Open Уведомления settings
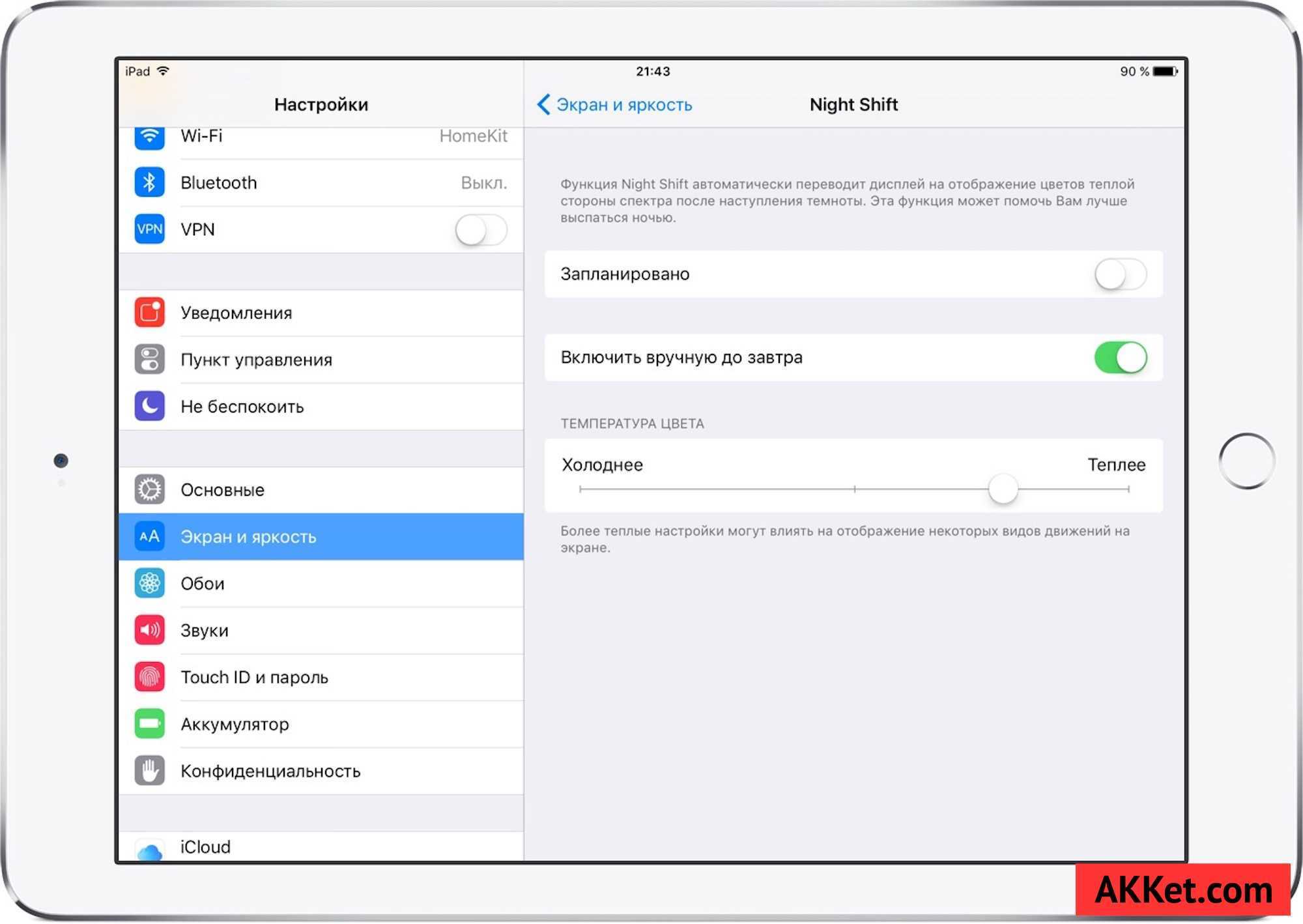The height and width of the screenshot is (924, 1303). (x=321, y=313)
